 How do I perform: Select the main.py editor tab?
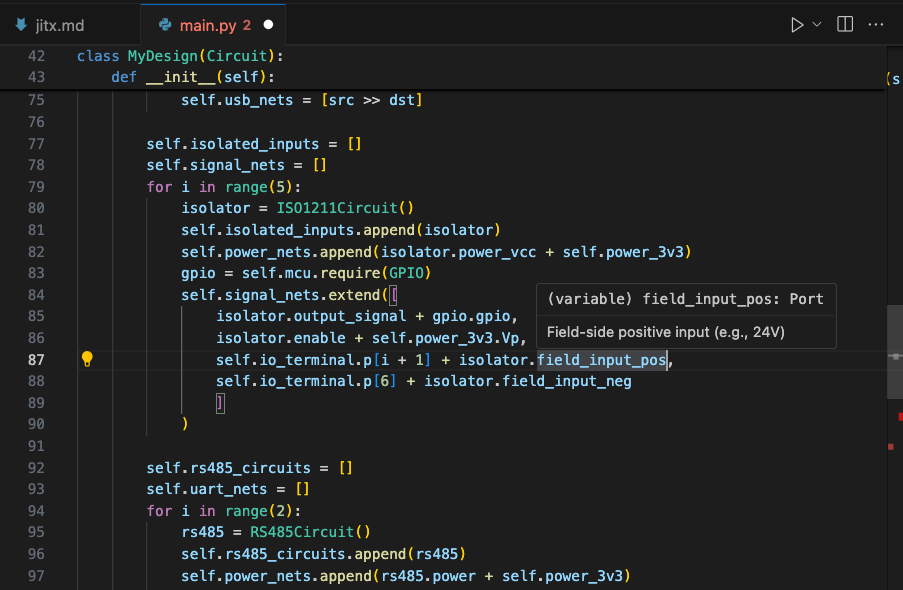tap(206, 24)
